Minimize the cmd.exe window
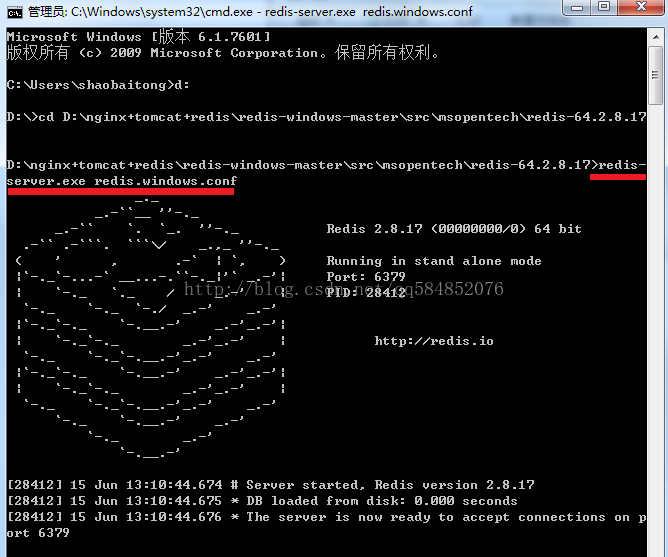Screen dimensions: 668x557 pyautogui.click(x=577, y=7)
